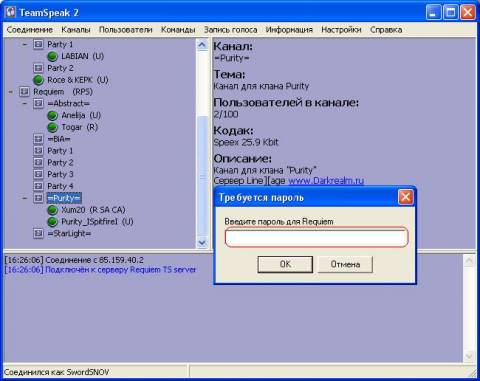The image size is (480, 381).
Task: Focus the password field for Requiem
Action: tap(316, 237)
